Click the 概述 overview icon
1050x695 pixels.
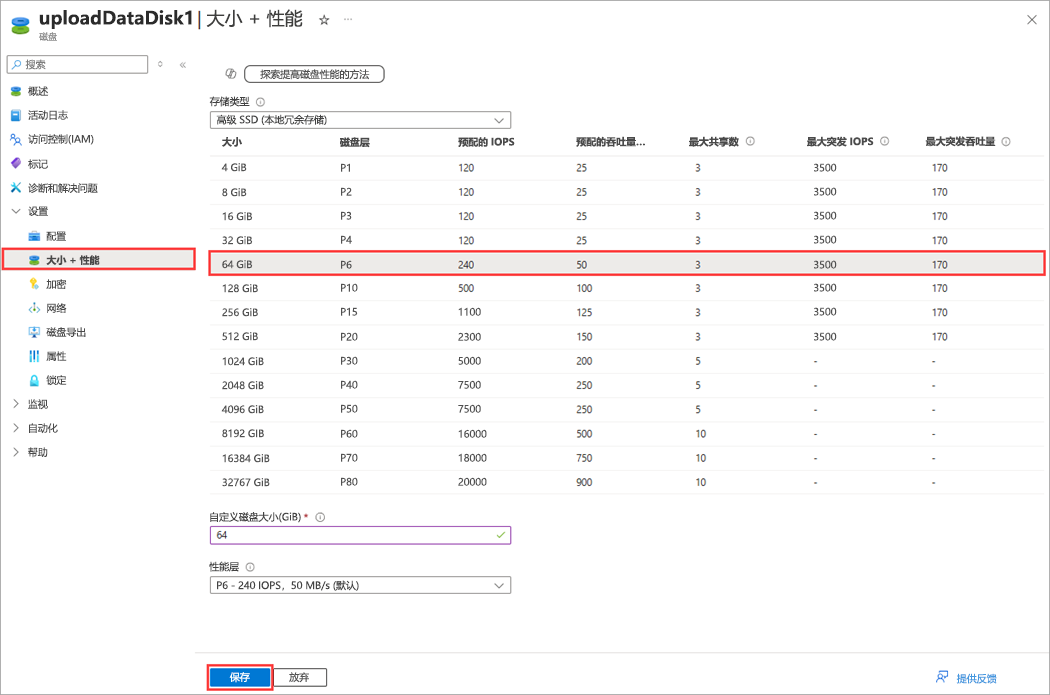[x=16, y=91]
